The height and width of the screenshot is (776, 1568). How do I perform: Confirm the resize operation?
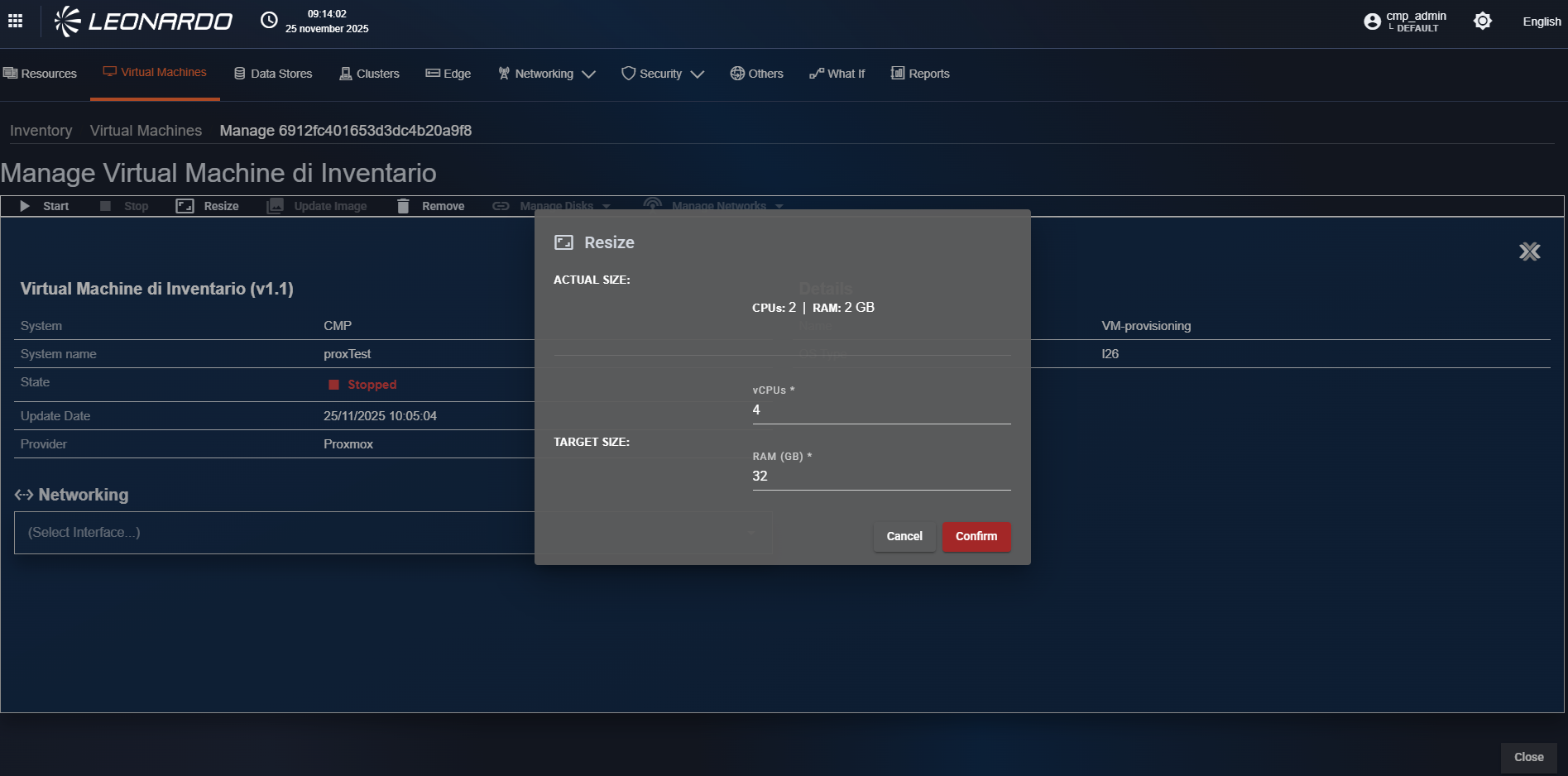[976, 536]
